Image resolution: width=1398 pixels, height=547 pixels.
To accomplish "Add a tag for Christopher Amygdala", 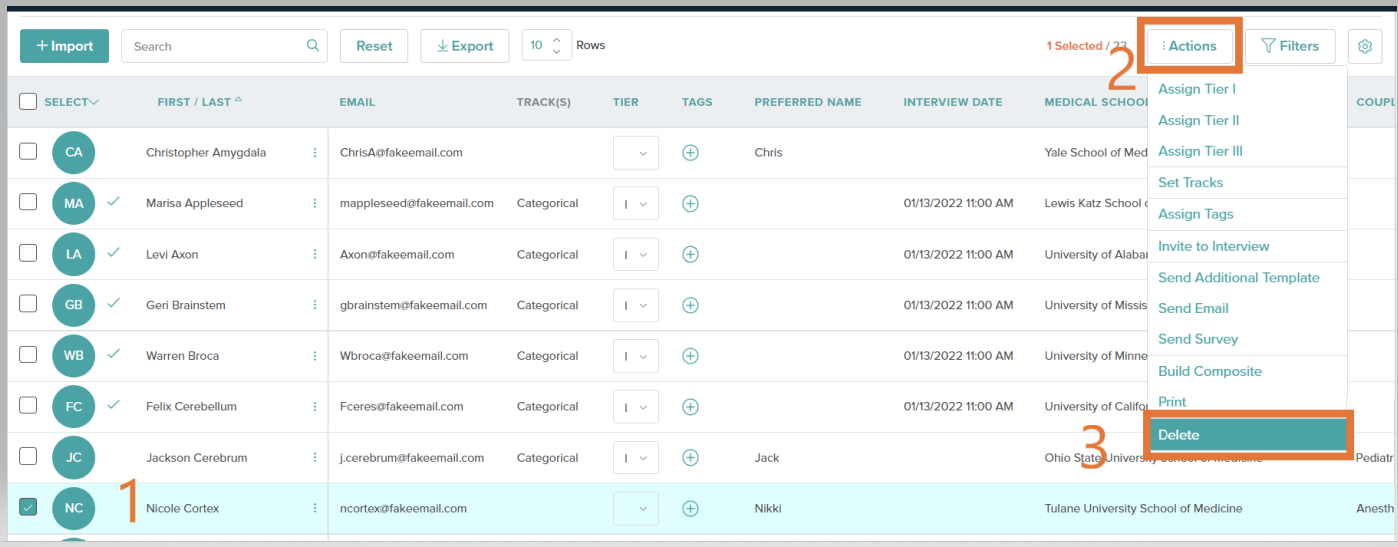I will click(690, 153).
